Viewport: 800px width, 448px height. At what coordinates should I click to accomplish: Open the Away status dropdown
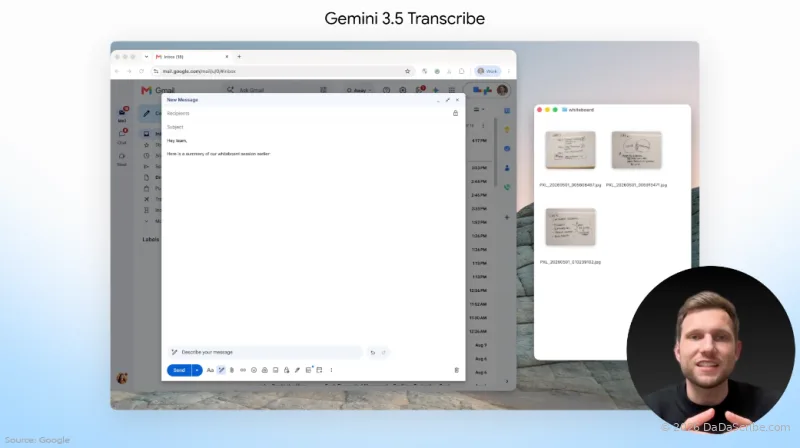point(359,90)
